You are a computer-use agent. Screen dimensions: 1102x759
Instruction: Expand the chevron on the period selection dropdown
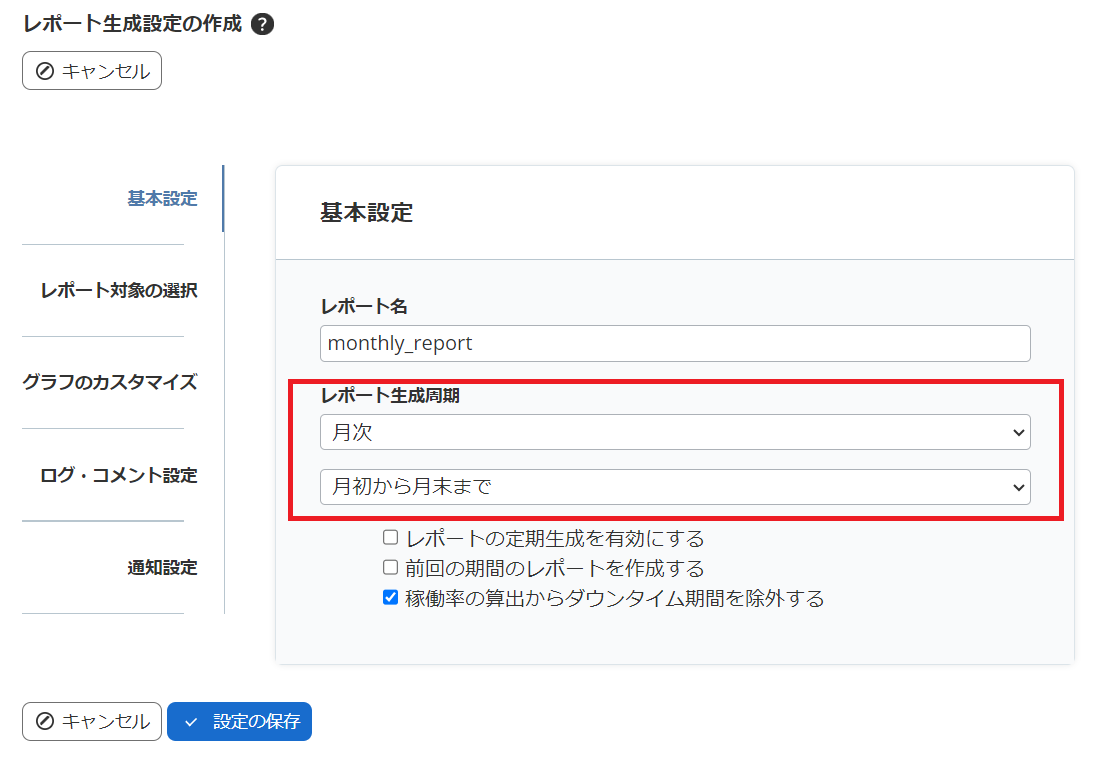point(1019,487)
